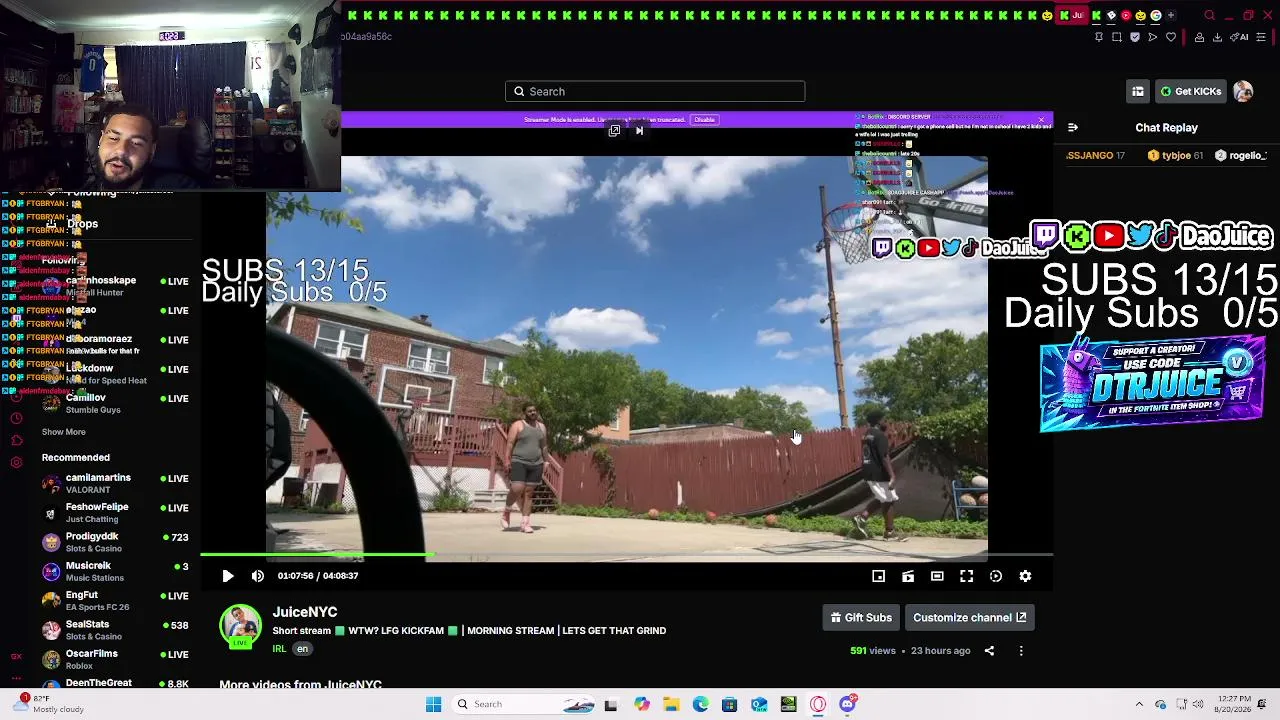Click the Kick search field
Viewport: 1280px width, 720px height.
click(655, 91)
